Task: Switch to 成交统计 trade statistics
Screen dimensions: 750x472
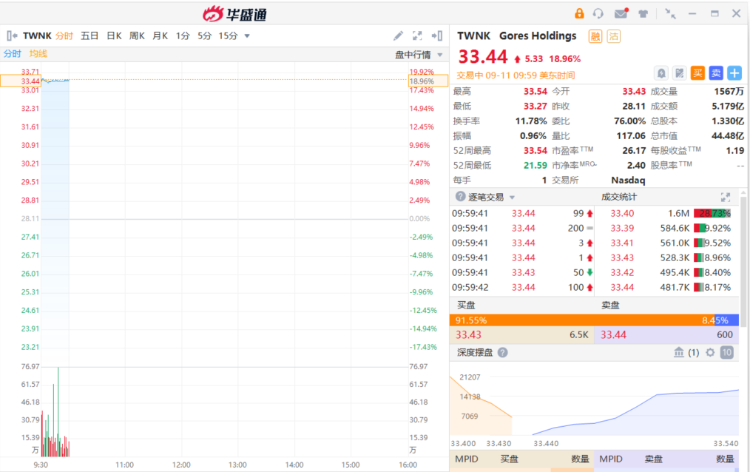Action: click(619, 197)
